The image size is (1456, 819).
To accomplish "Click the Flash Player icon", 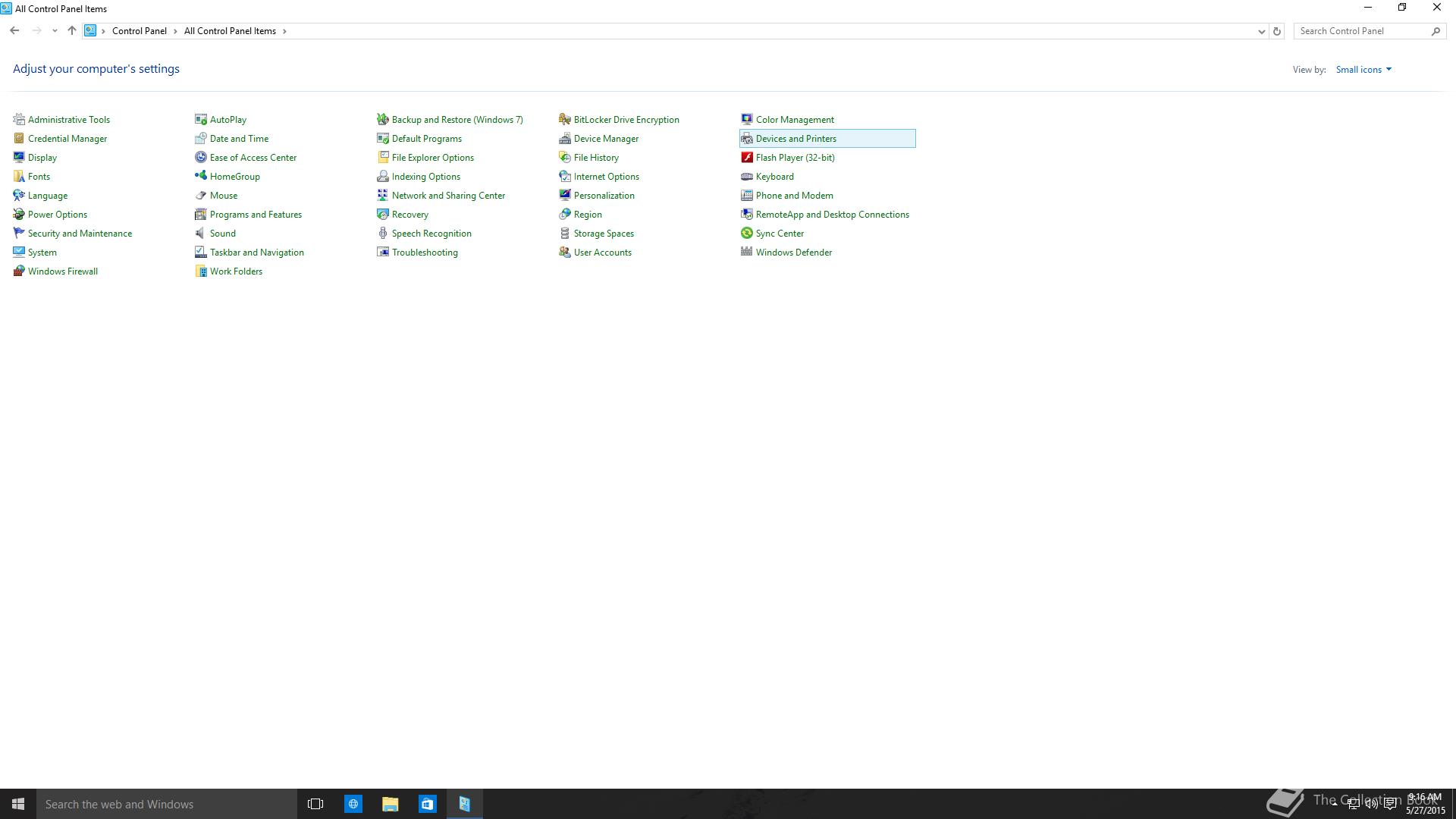I will point(747,157).
